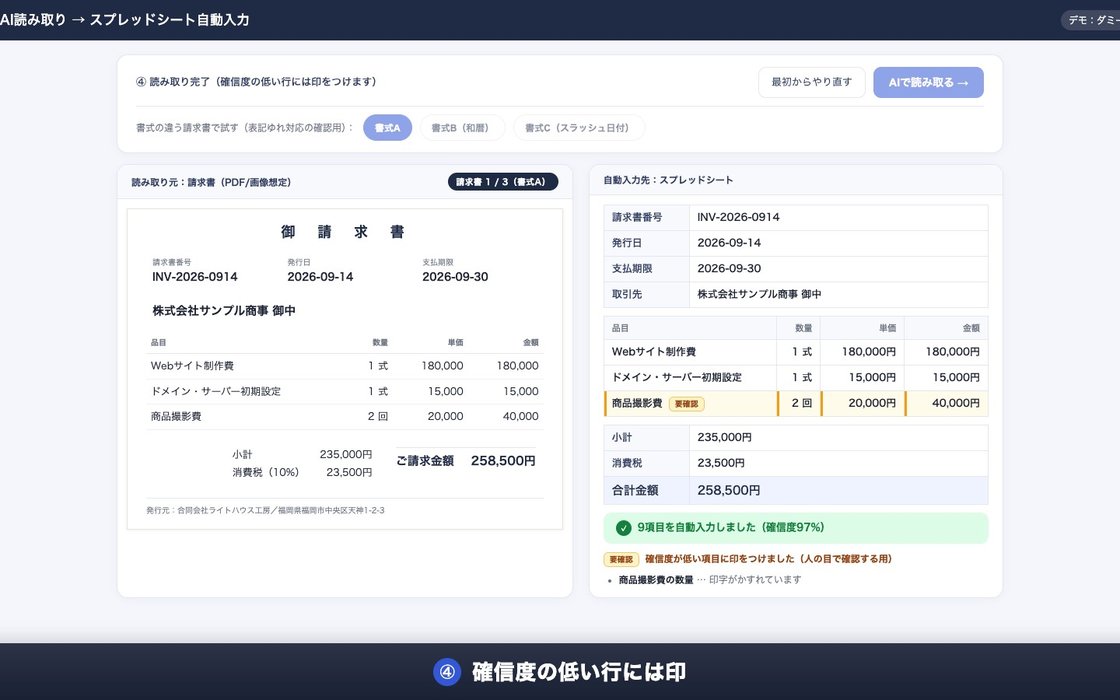1120x700 pixels.
Task: Select spreadsheet 支払期限 value 2026-09-30
Action: [x=839, y=269]
